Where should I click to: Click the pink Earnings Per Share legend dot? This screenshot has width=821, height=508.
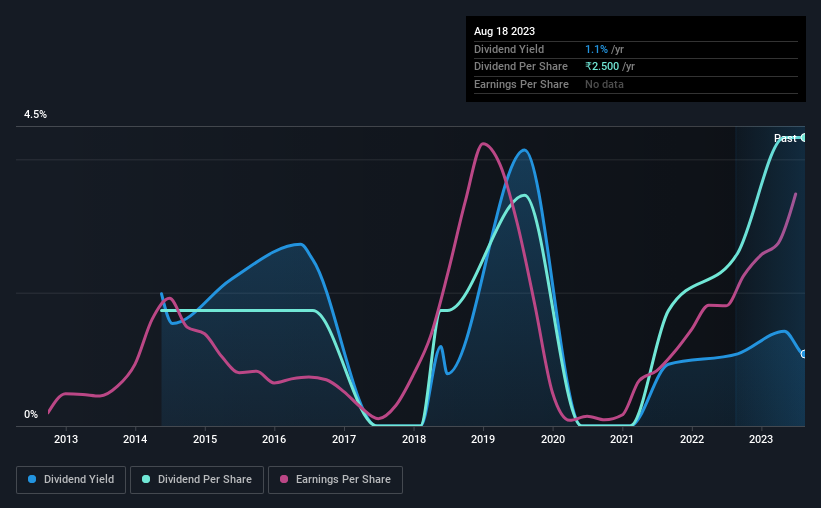[x=284, y=479]
